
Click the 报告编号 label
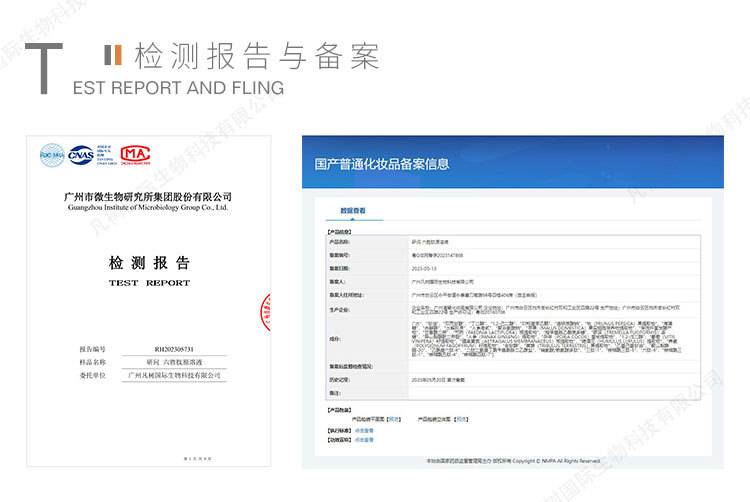(92, 349)
